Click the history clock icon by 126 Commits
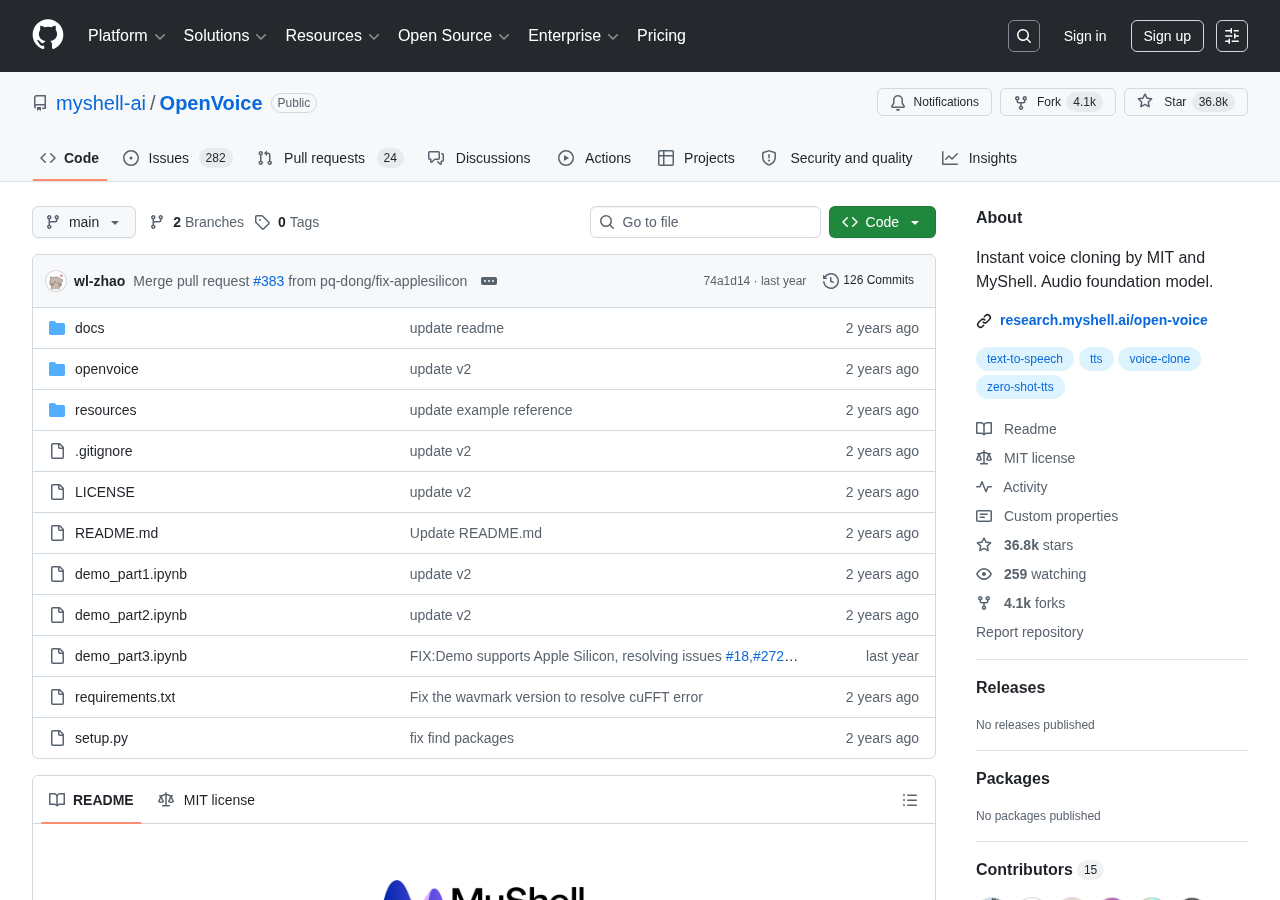Image resolution: width=1280 pixels, height=900 pixels. [831, 281]
